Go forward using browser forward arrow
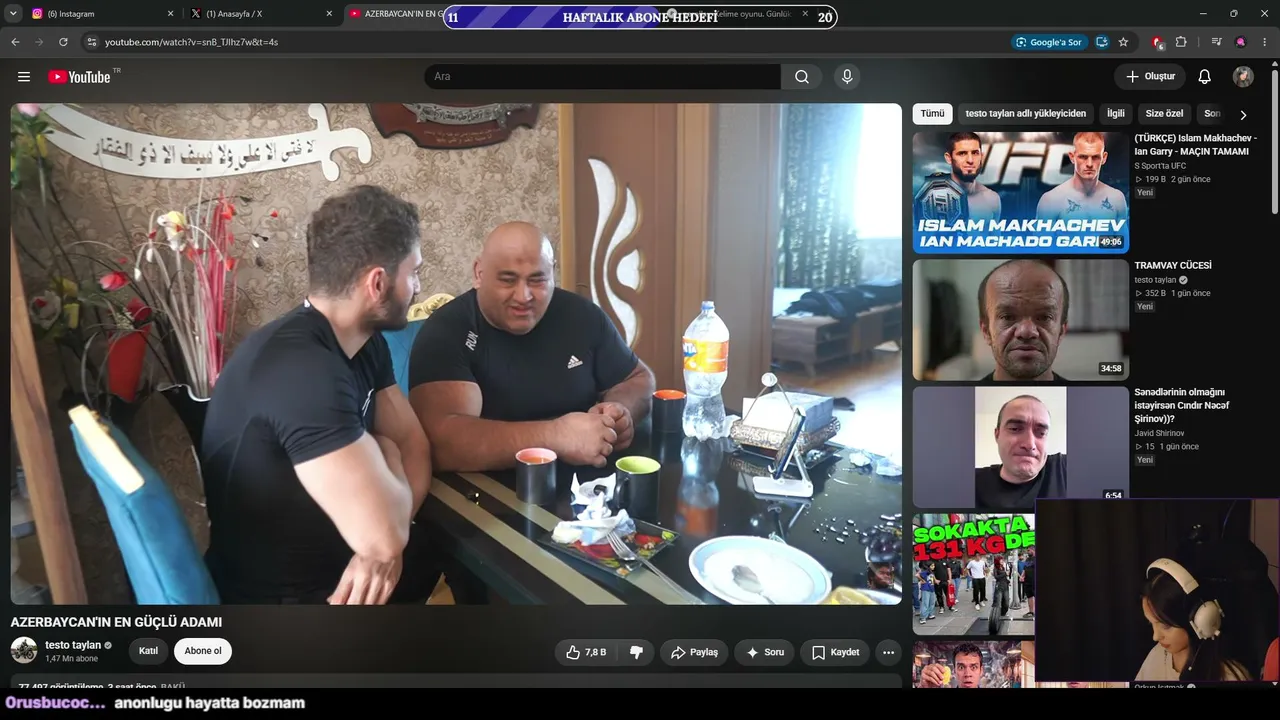Viewport: 1280px width, 720px height. point(39,42)
